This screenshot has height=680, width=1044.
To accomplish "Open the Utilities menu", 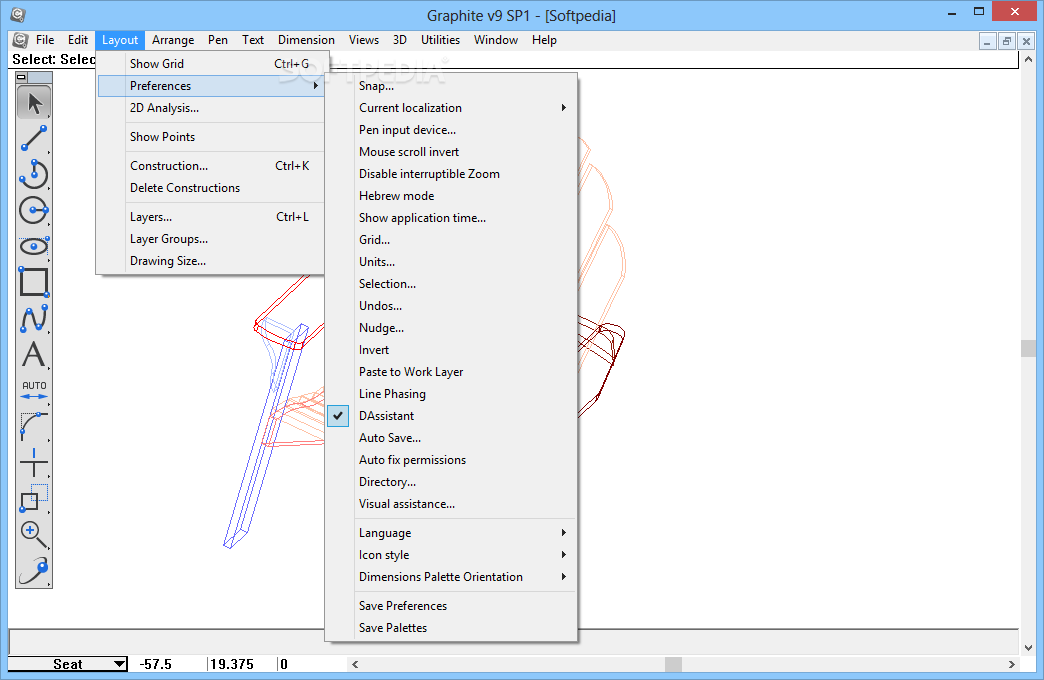I will tap(440, 40).
